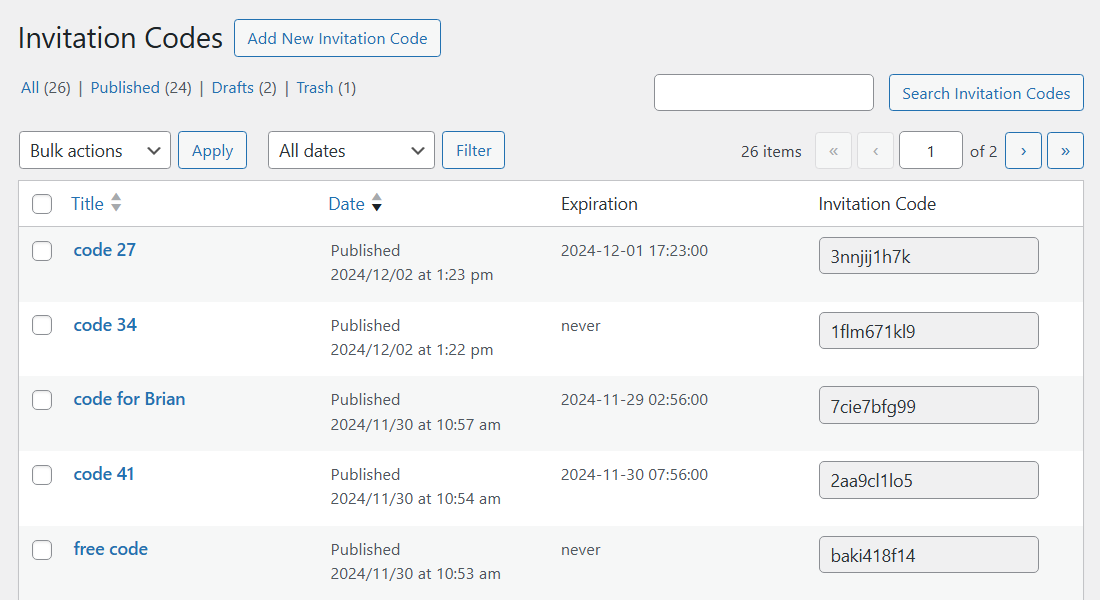This screenshot has height=600, width=1100.
Task: Click the 26 items count text
Action: pyautogui.click(x=771, y=152)
